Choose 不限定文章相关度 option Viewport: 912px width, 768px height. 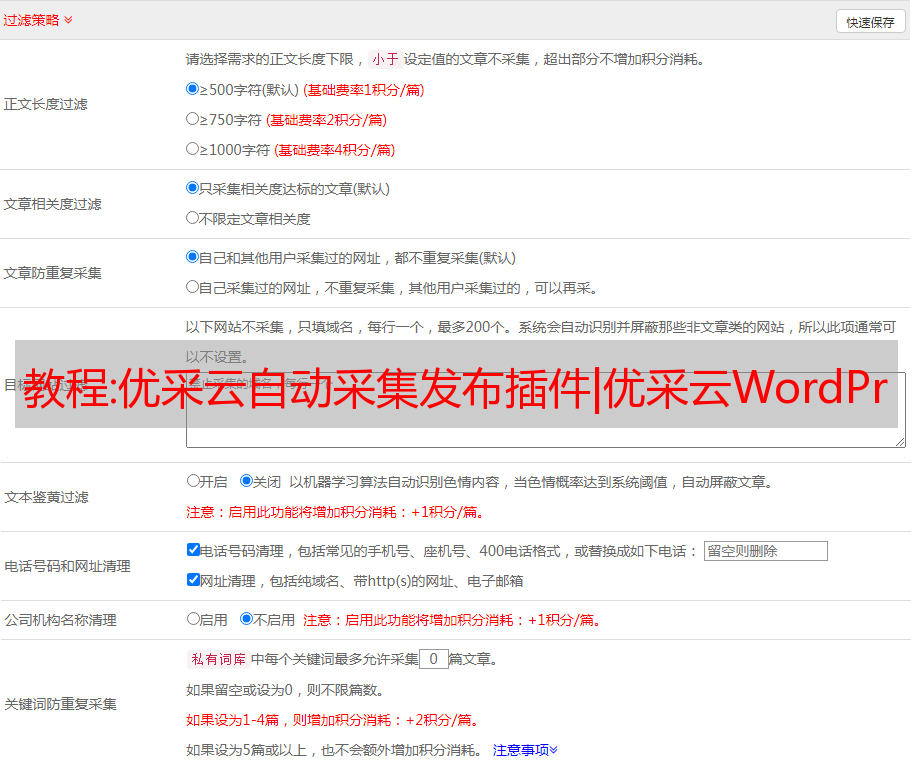[x=193, y=218]
